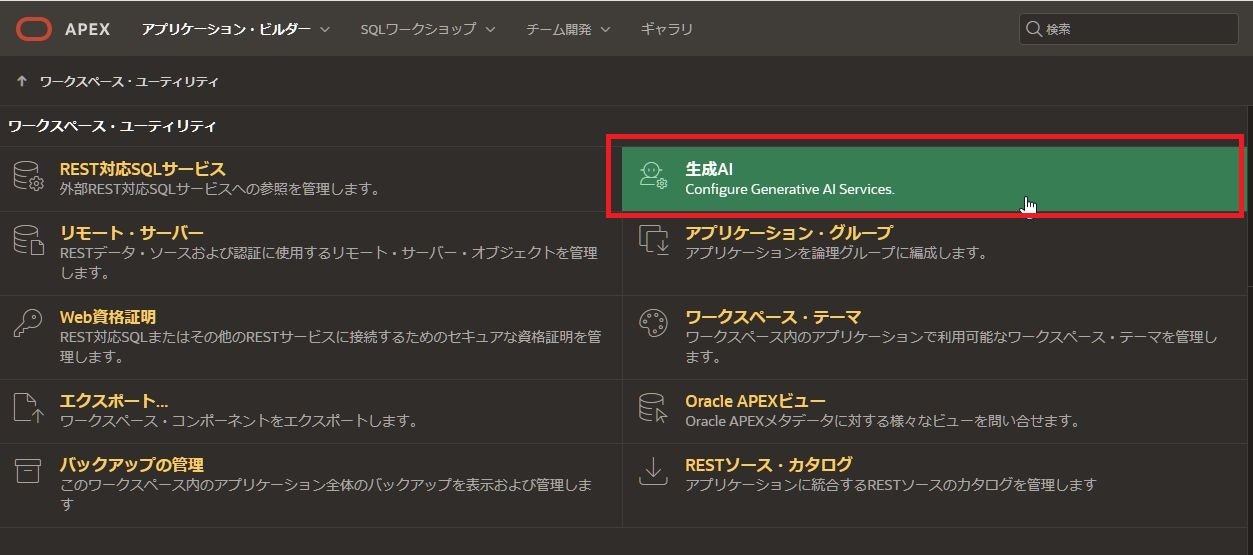Click the アプリケーション・グループ icon
The height and width of the screenshot is (555, 1253).
[653, 241]
